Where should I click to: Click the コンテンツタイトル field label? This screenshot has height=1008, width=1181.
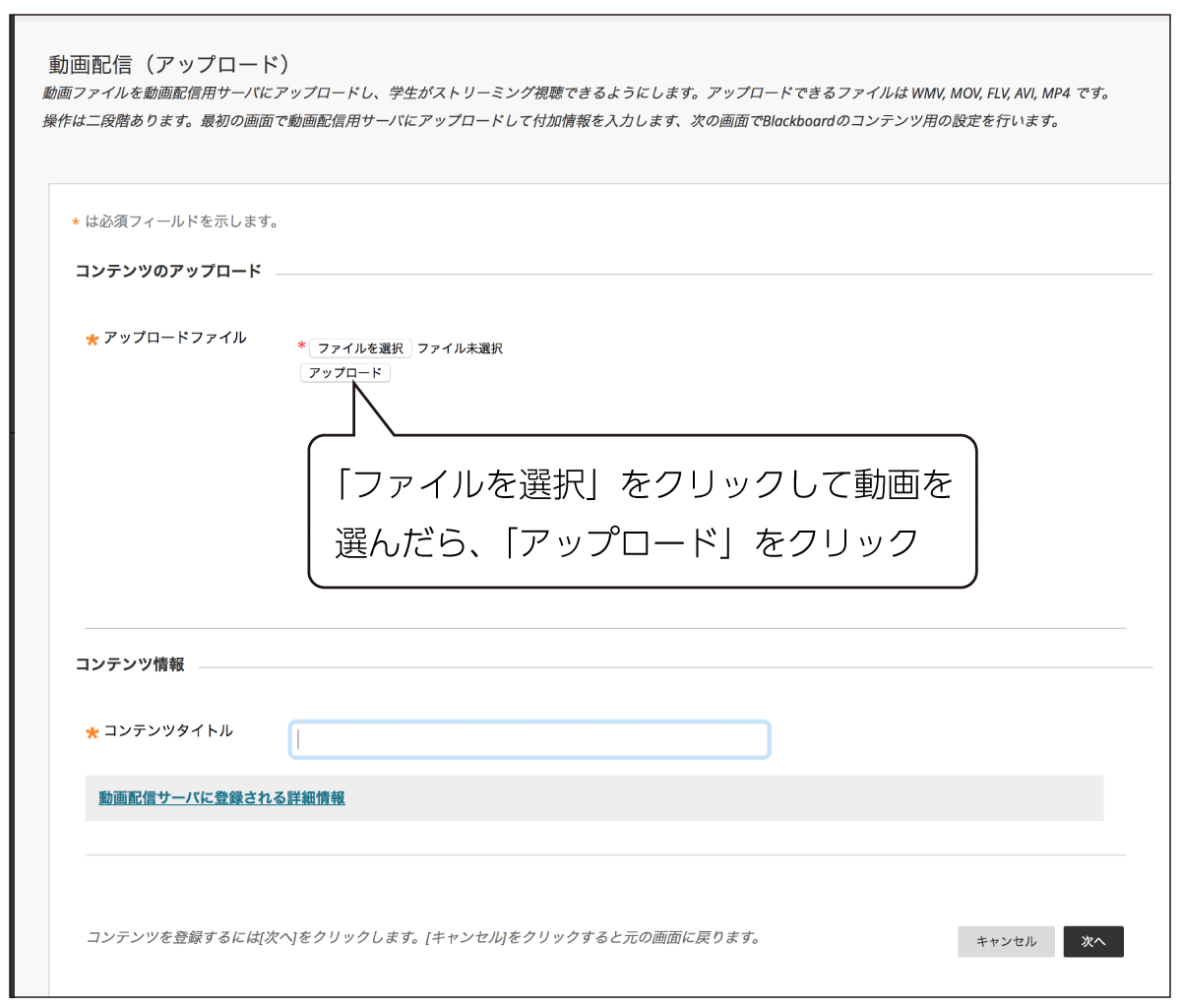click(x=168, y=730)
